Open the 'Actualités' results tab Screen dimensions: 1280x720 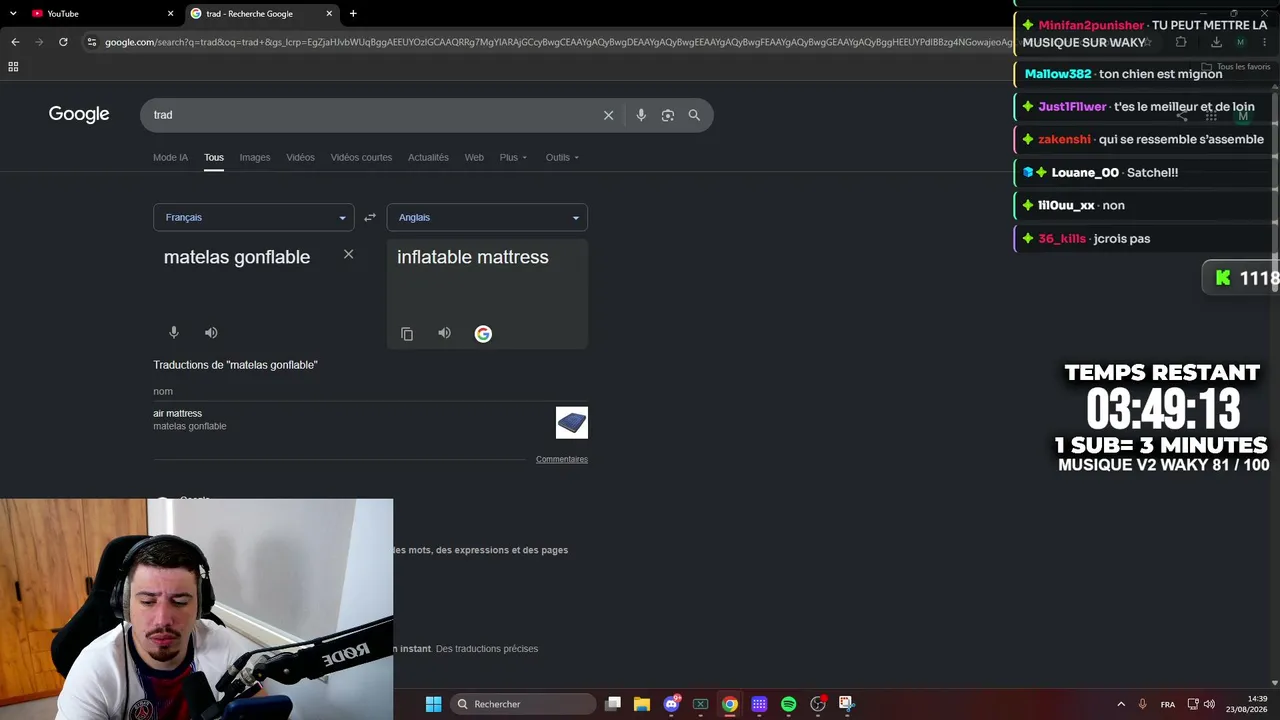tap(428, 157)
